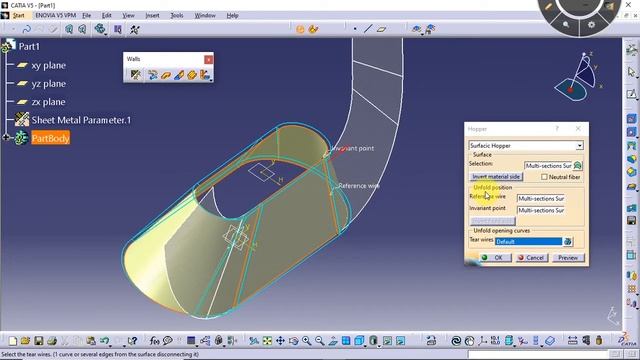Expand the PartBody tree node

(6, 138)
